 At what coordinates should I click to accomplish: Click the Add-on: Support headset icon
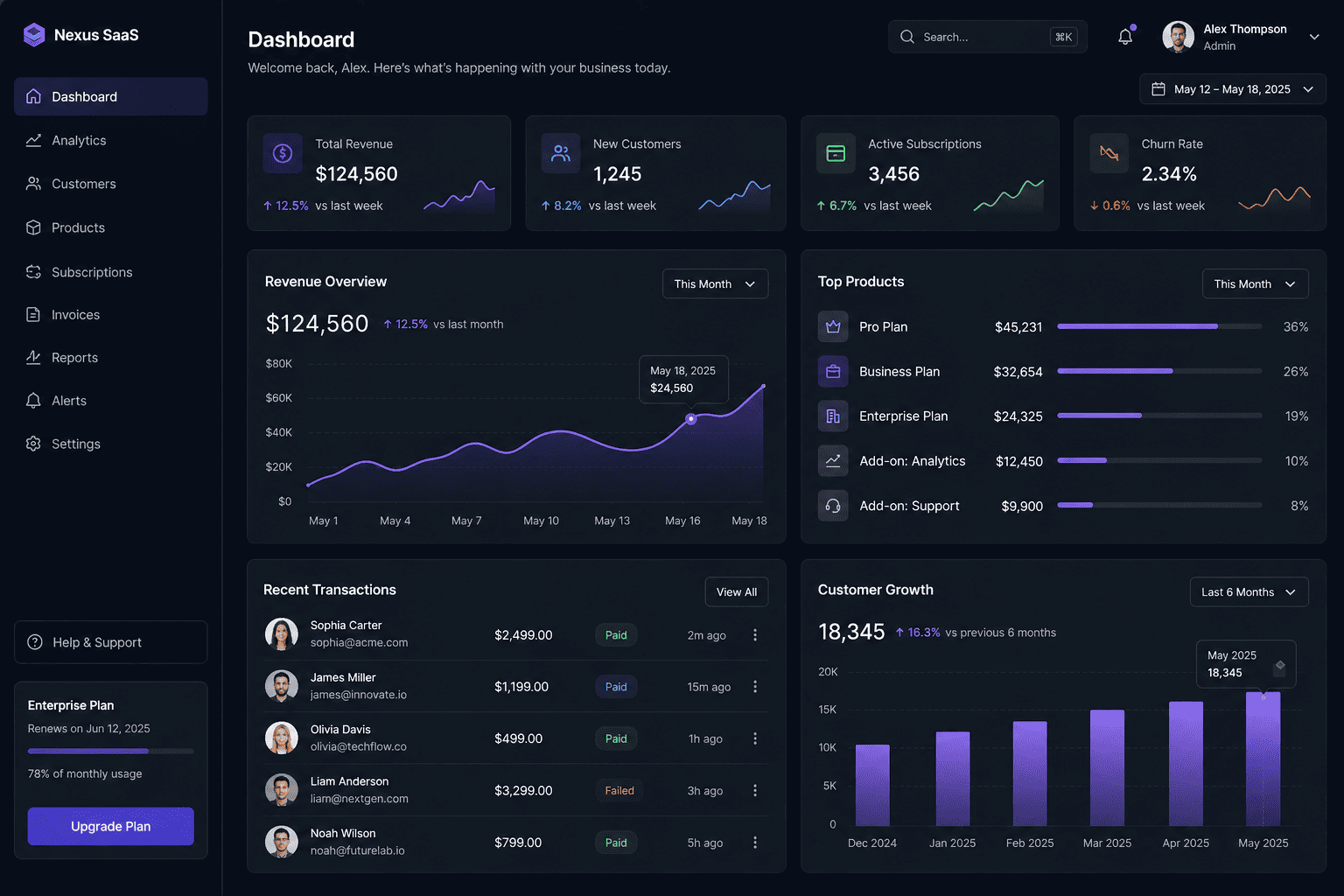[x=833, y=506]
